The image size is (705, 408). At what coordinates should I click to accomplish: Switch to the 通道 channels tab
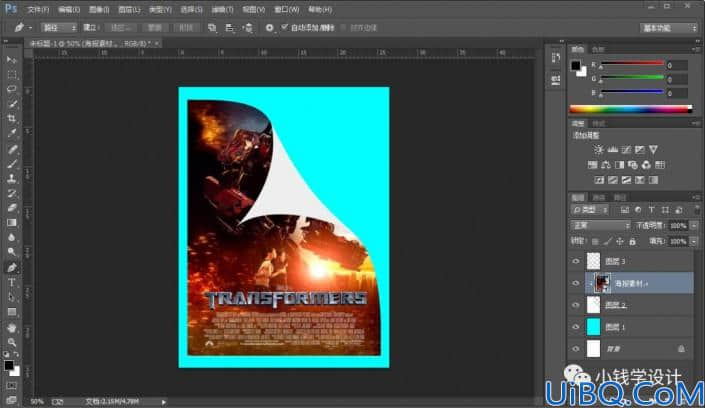pos(599,197)
